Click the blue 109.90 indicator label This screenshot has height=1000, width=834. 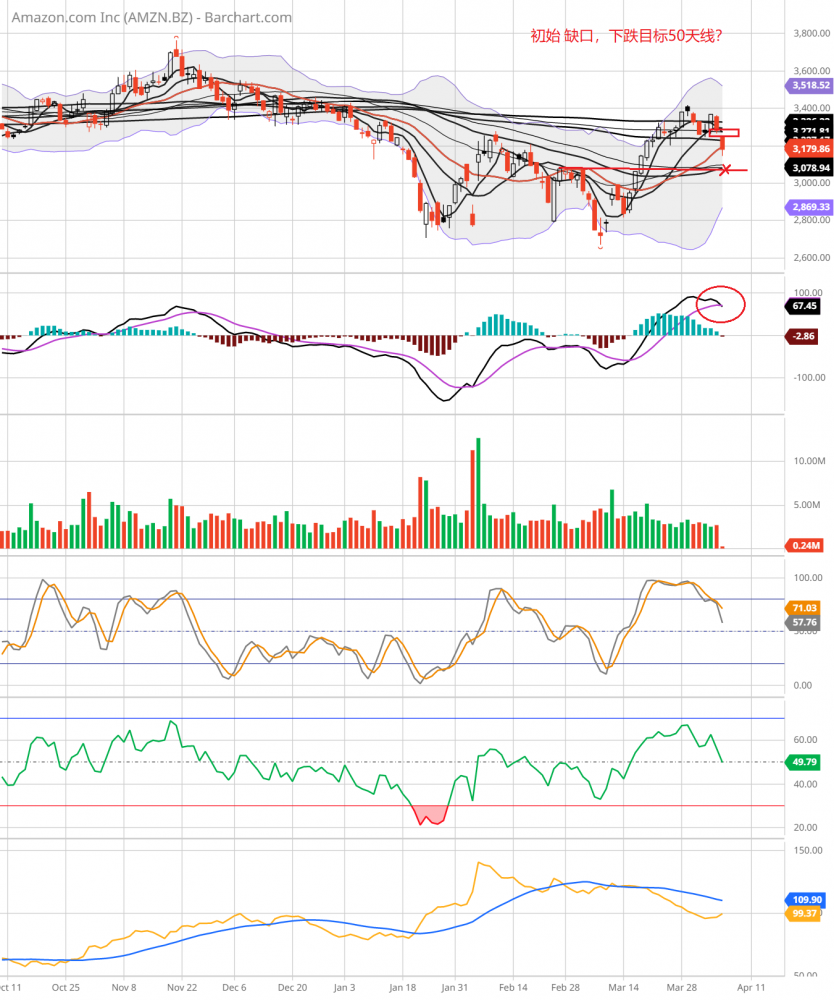tap(804, 899)
